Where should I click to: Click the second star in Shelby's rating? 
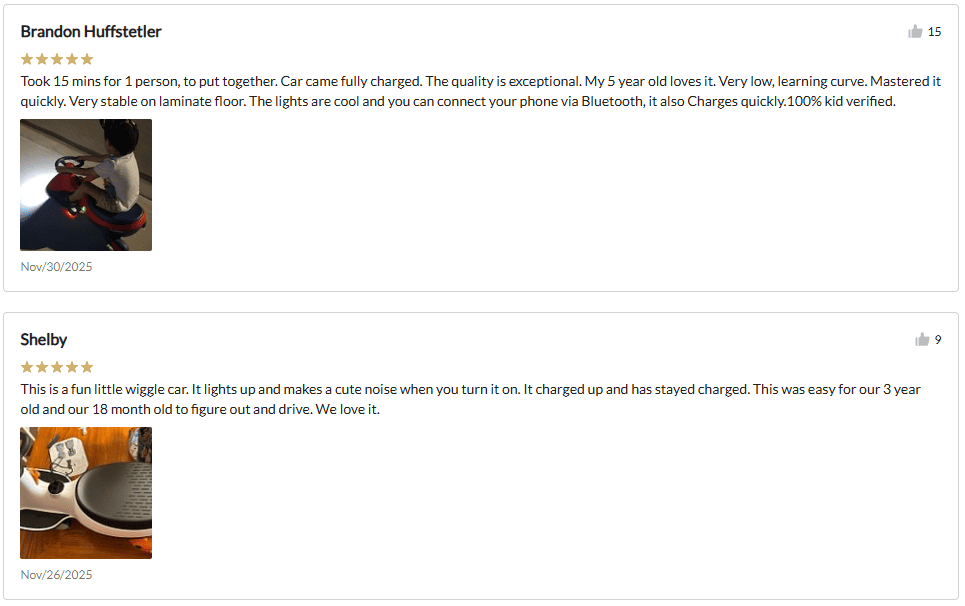click(42, 367)
